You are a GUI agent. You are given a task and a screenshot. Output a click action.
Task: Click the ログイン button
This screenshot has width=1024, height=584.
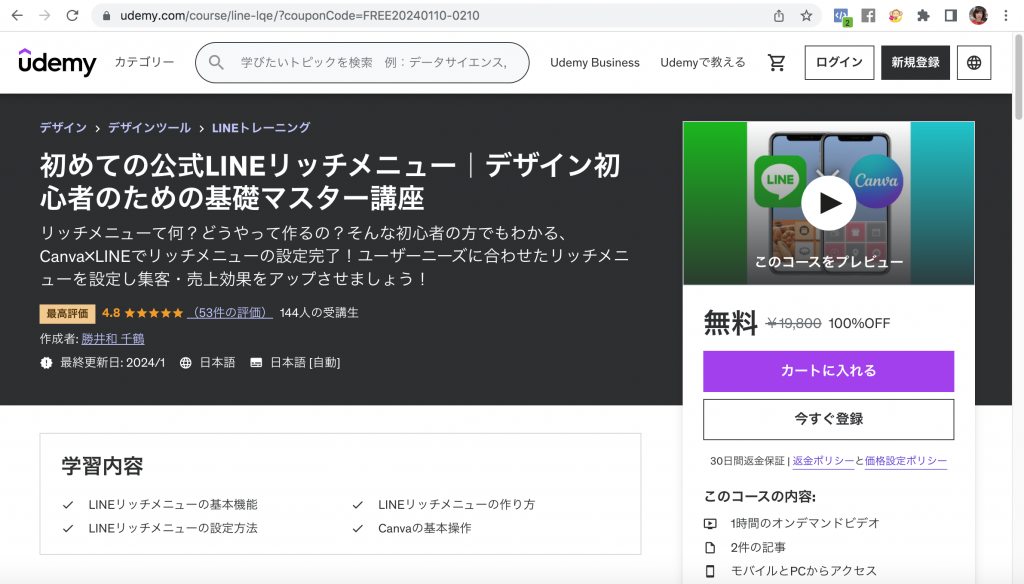point(839,63)
